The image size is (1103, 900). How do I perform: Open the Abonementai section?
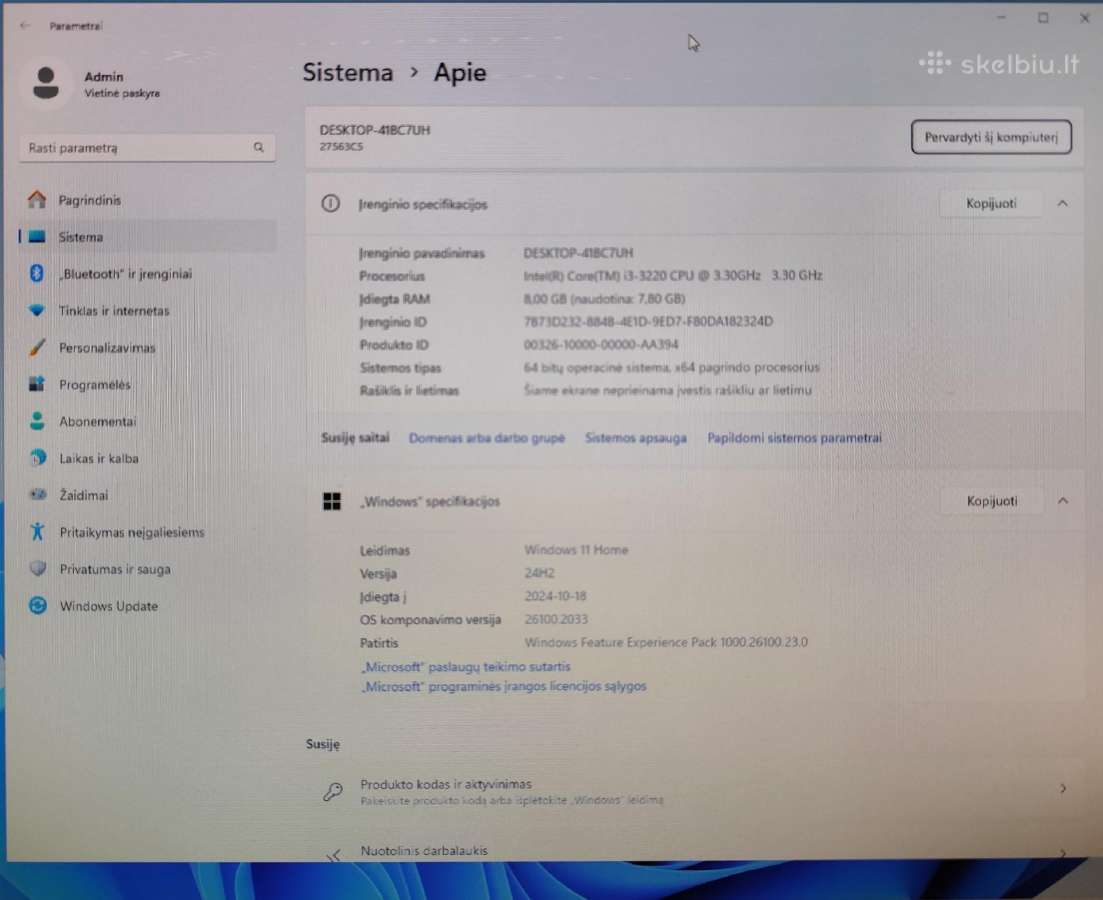click(x=148, y=422)
